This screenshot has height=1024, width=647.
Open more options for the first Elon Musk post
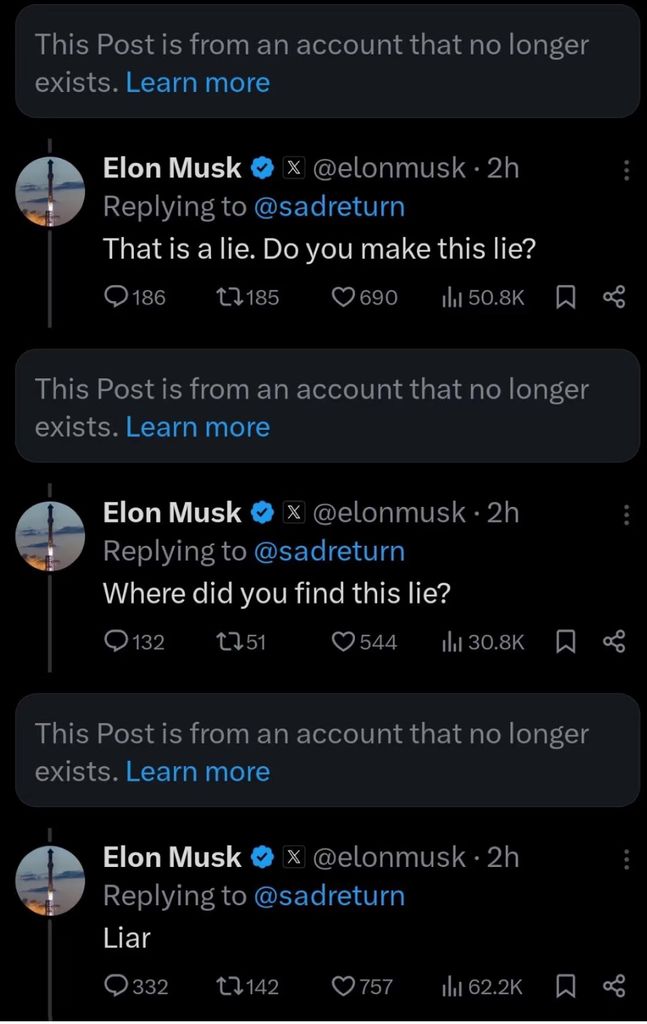[x=626, y=171]
